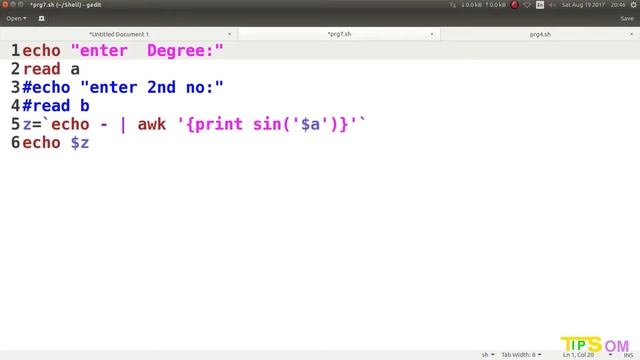The height and width of the screenshot is (360, 640).
Task: Open the network connection indicator
Action: [452, 5]
